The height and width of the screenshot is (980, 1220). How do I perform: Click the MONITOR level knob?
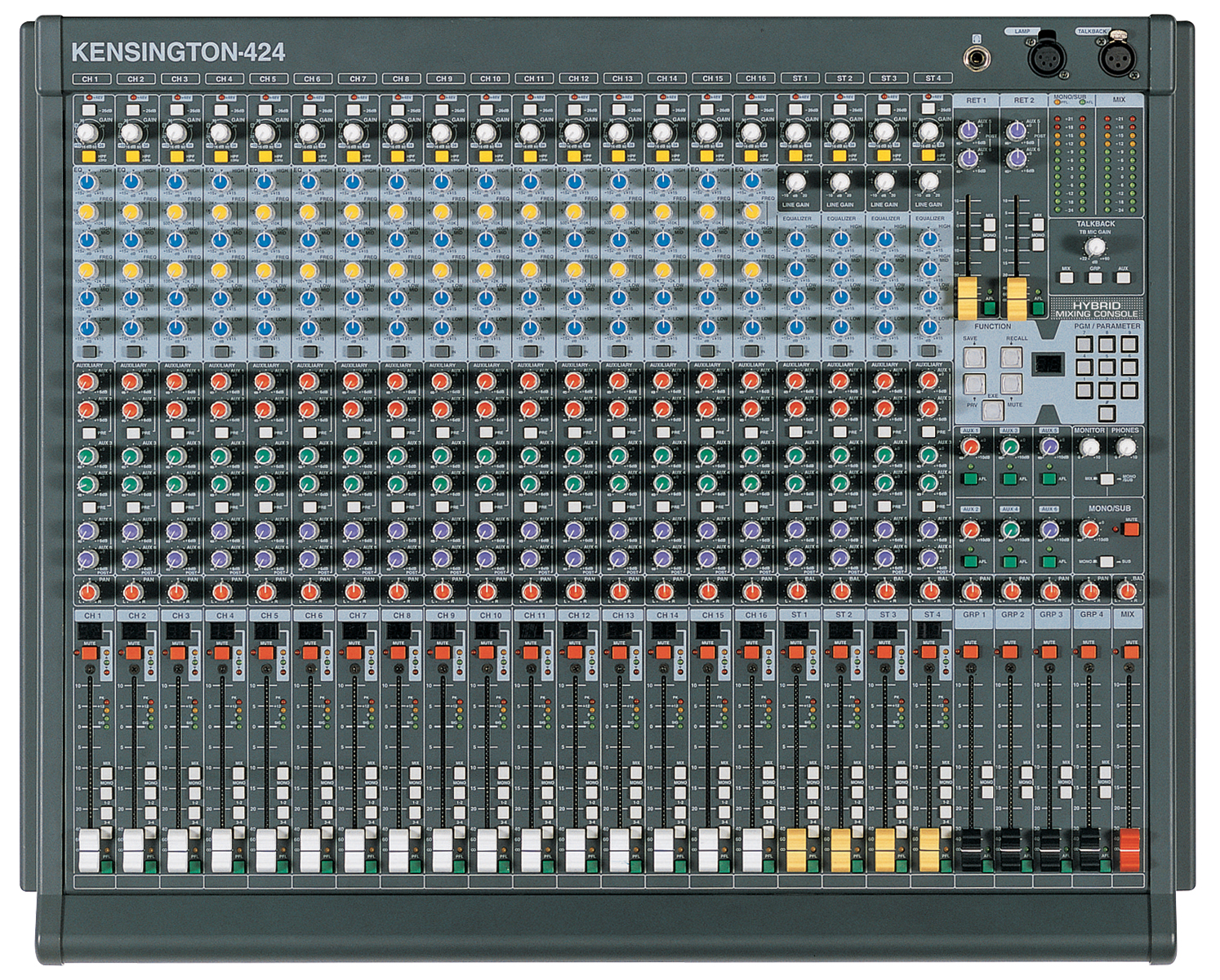tap(1089, 447)
